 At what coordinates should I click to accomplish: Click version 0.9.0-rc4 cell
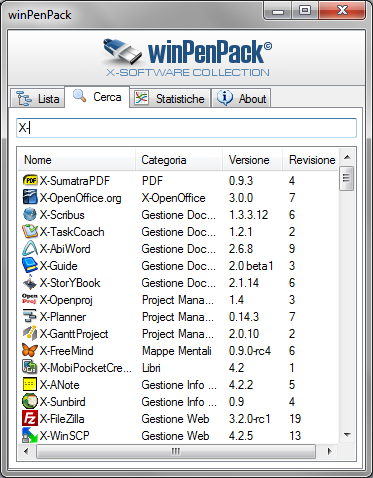(x=250, y=351)
